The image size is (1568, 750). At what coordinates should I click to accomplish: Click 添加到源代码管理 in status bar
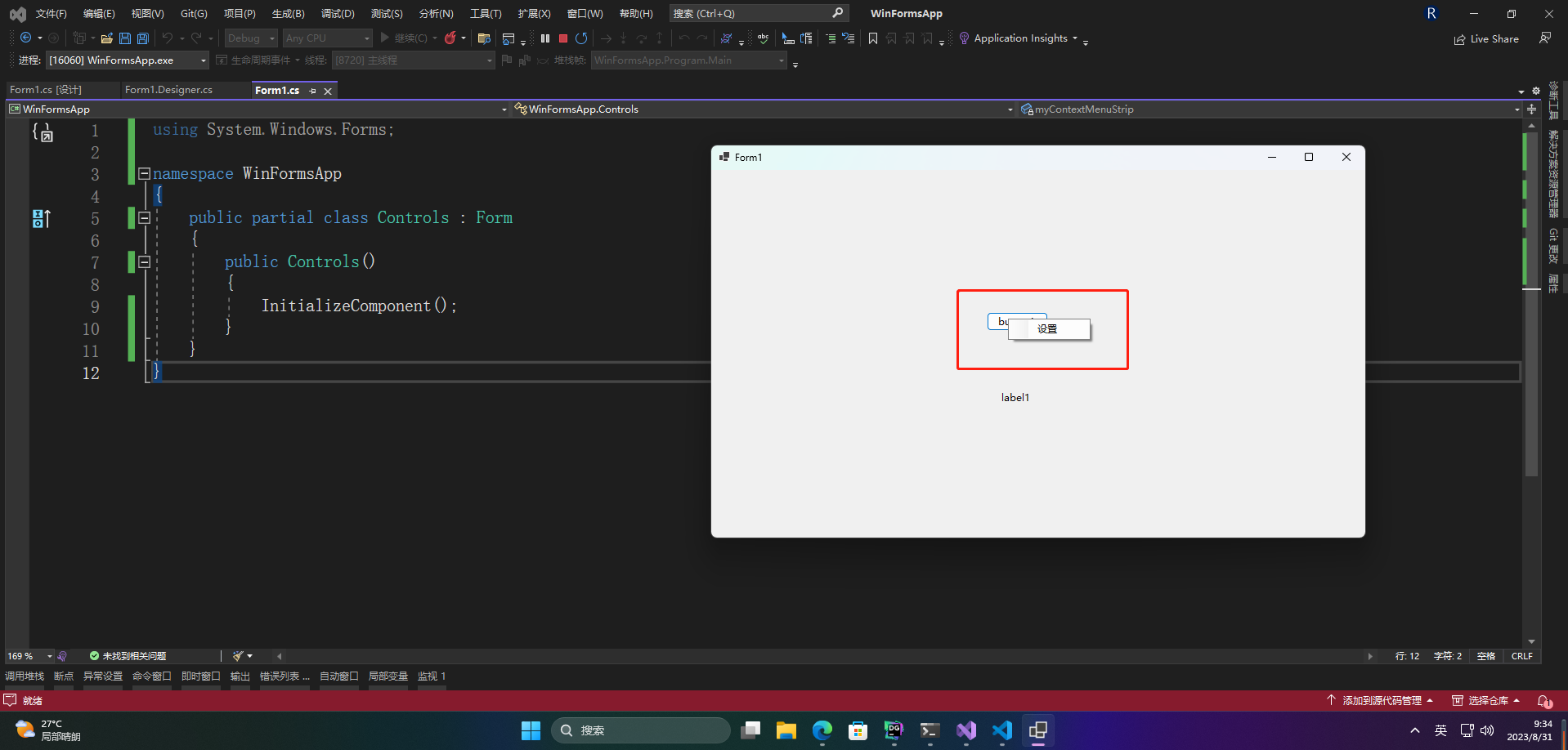(1380, 701)
